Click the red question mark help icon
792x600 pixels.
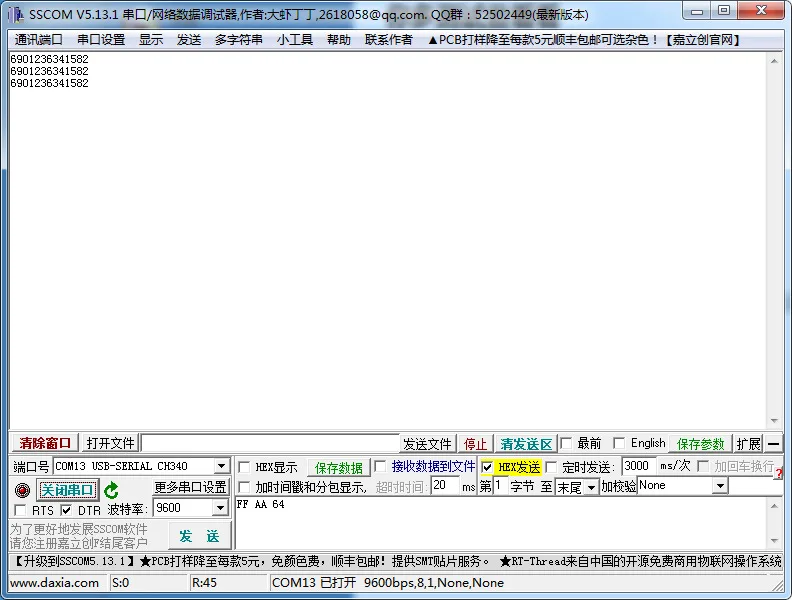click(x=779, y=473)
